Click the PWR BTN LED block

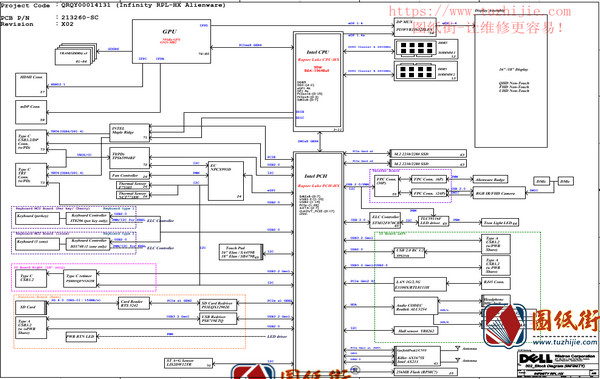(x=81, y=337)
